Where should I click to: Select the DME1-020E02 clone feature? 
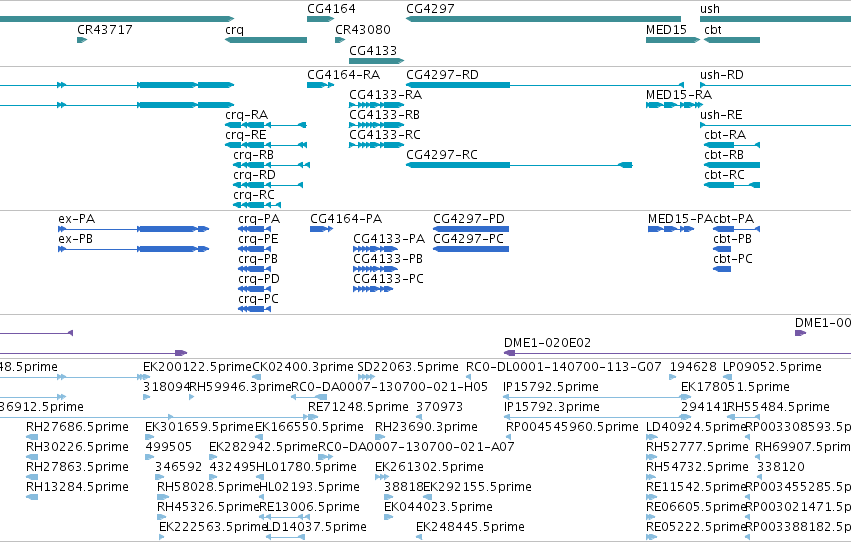pyautogui.click(x=677, y=353)
